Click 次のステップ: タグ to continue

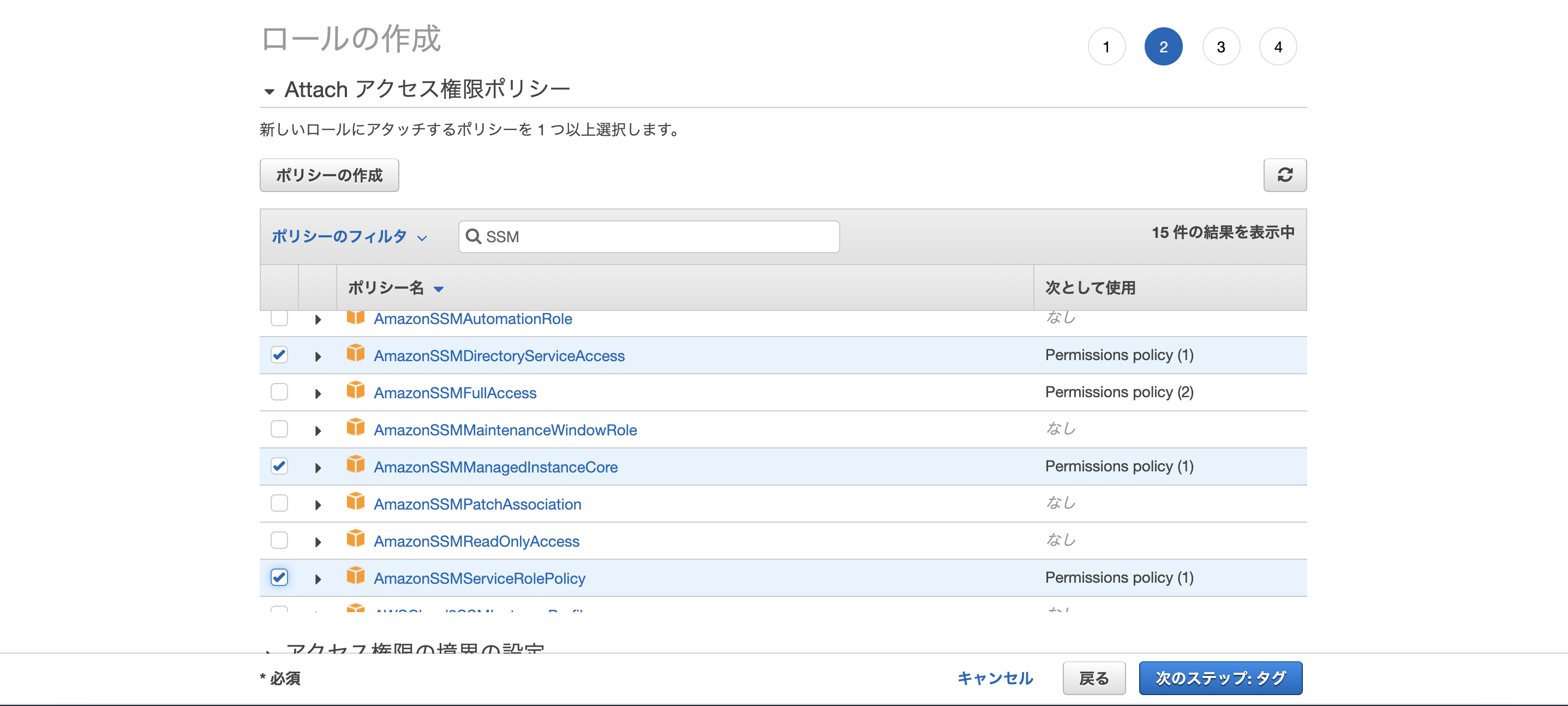(x=1220, y=678)
